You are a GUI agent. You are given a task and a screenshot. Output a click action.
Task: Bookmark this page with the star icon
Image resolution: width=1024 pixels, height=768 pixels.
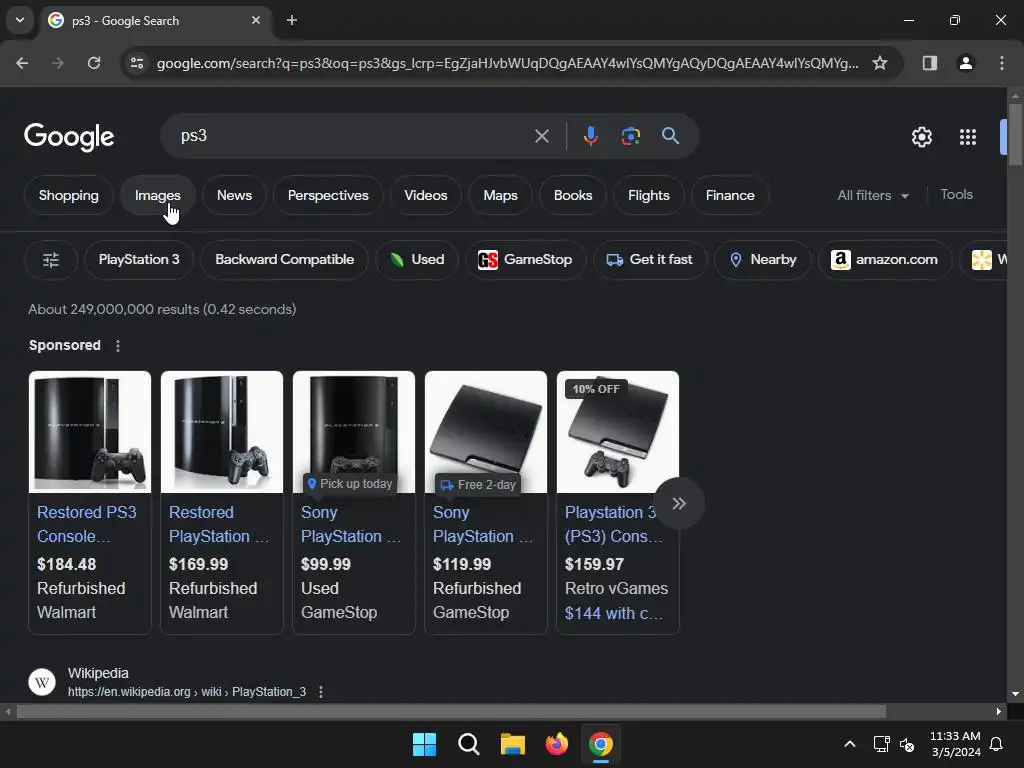click(880, 63)
